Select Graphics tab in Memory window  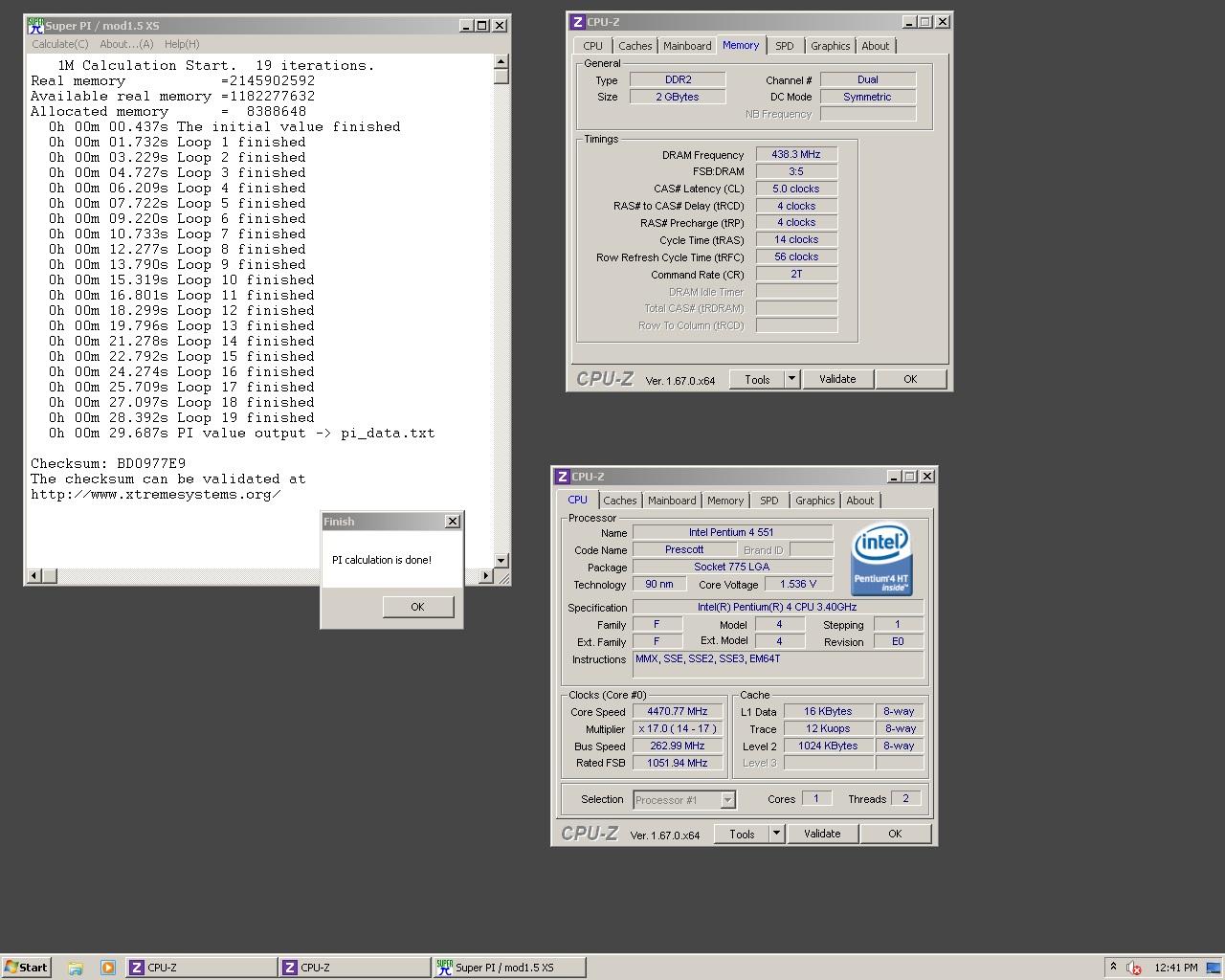coord(830,46)
